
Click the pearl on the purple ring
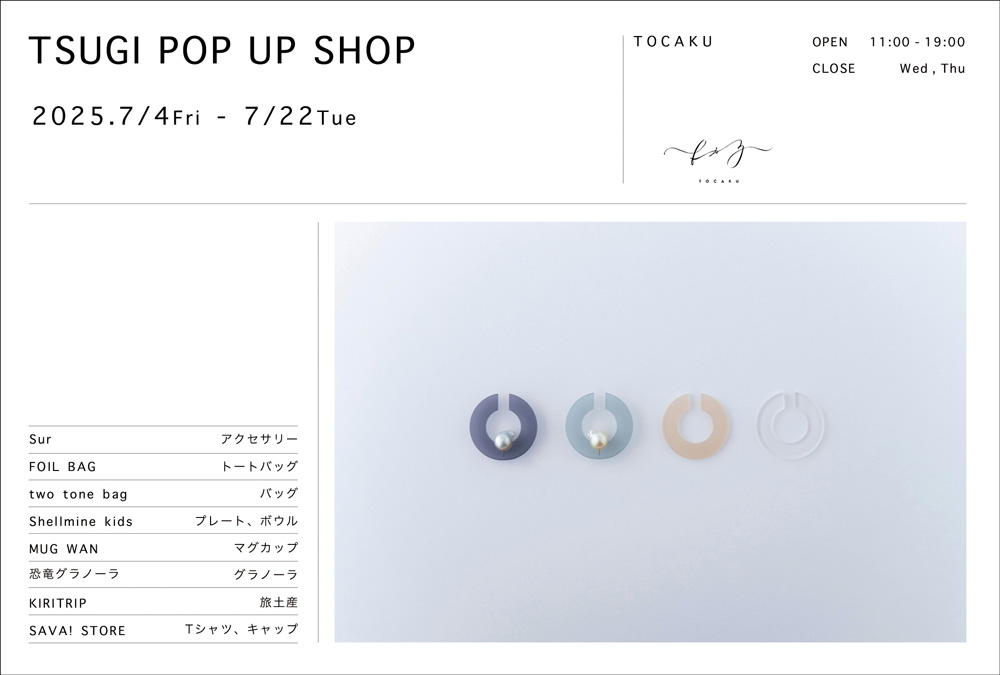tap(504, 440)
